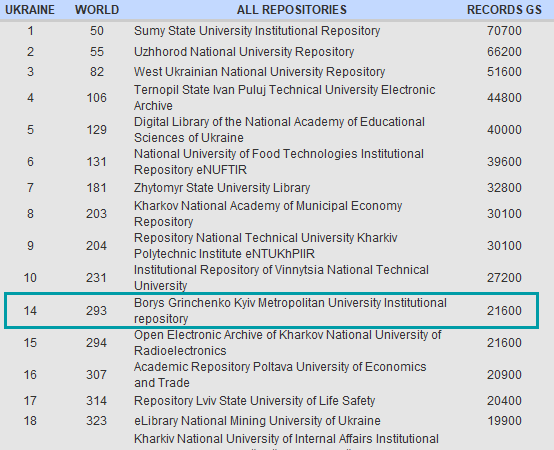Click world rank 231
This screenshot has height=450, width=554.
click(x=96, y=278)
